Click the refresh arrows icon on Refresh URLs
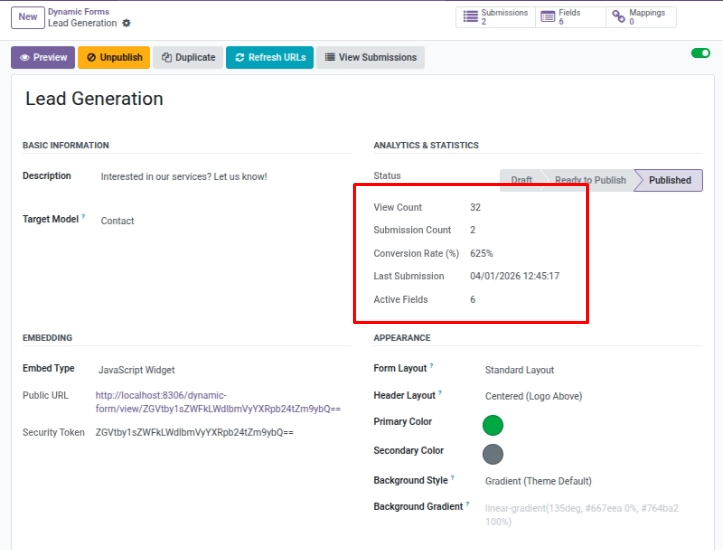This screenshot has width=723, height=550. coord(240,58)
